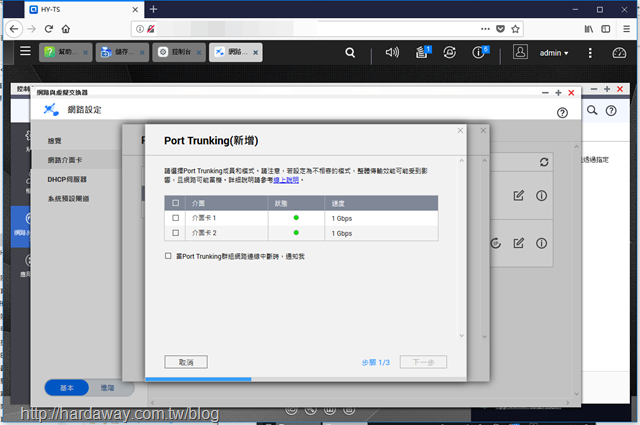Edit the first network adapter entry

518,196
